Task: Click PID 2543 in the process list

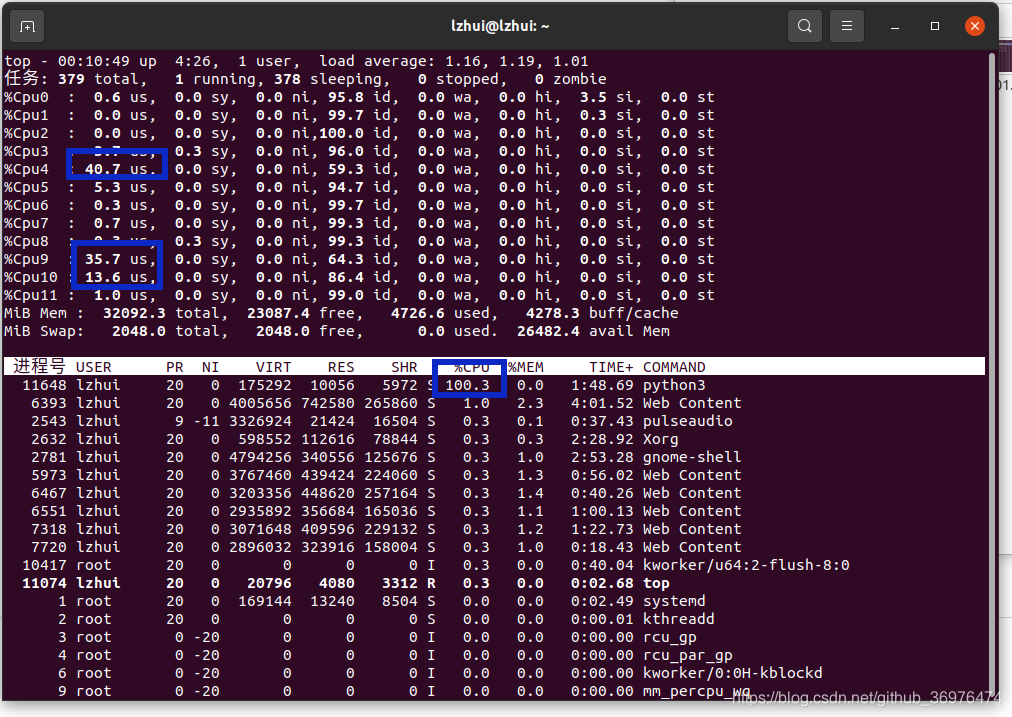Action: 48,421
